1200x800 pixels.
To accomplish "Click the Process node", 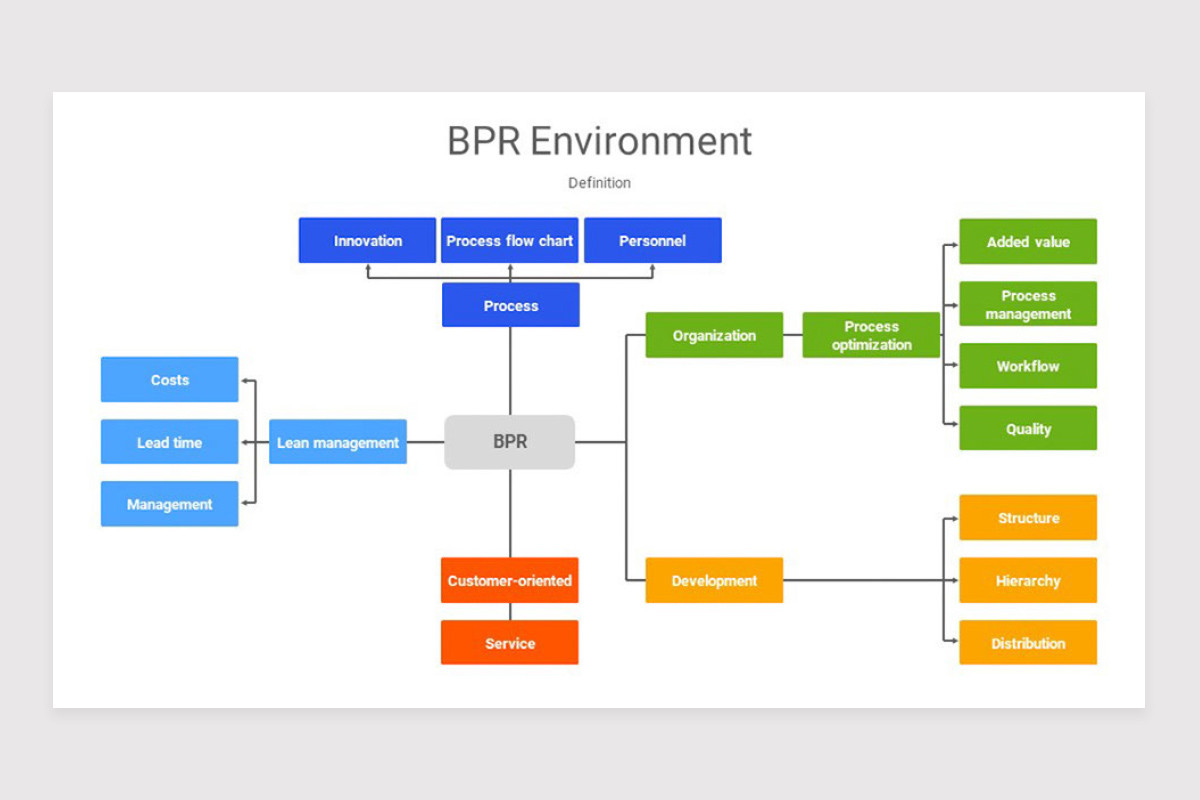I will (510, 305).
